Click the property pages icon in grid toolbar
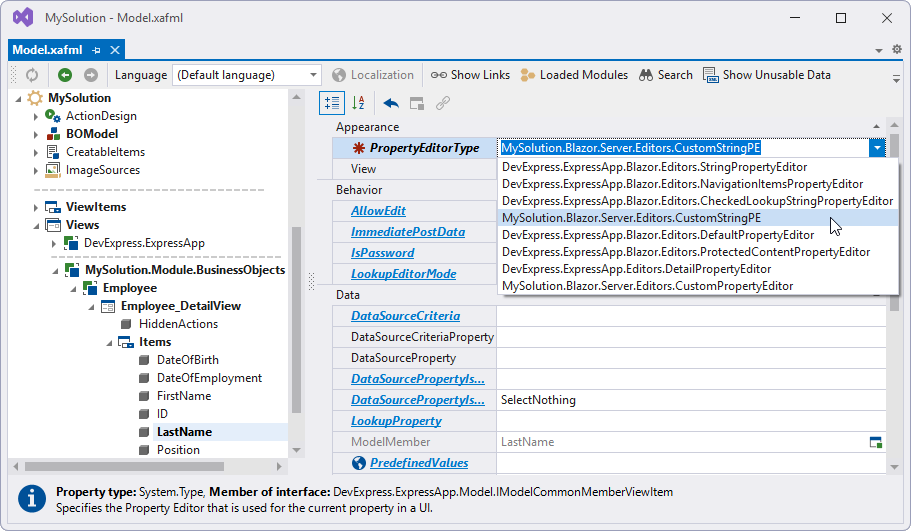 [x=417, y=103]
